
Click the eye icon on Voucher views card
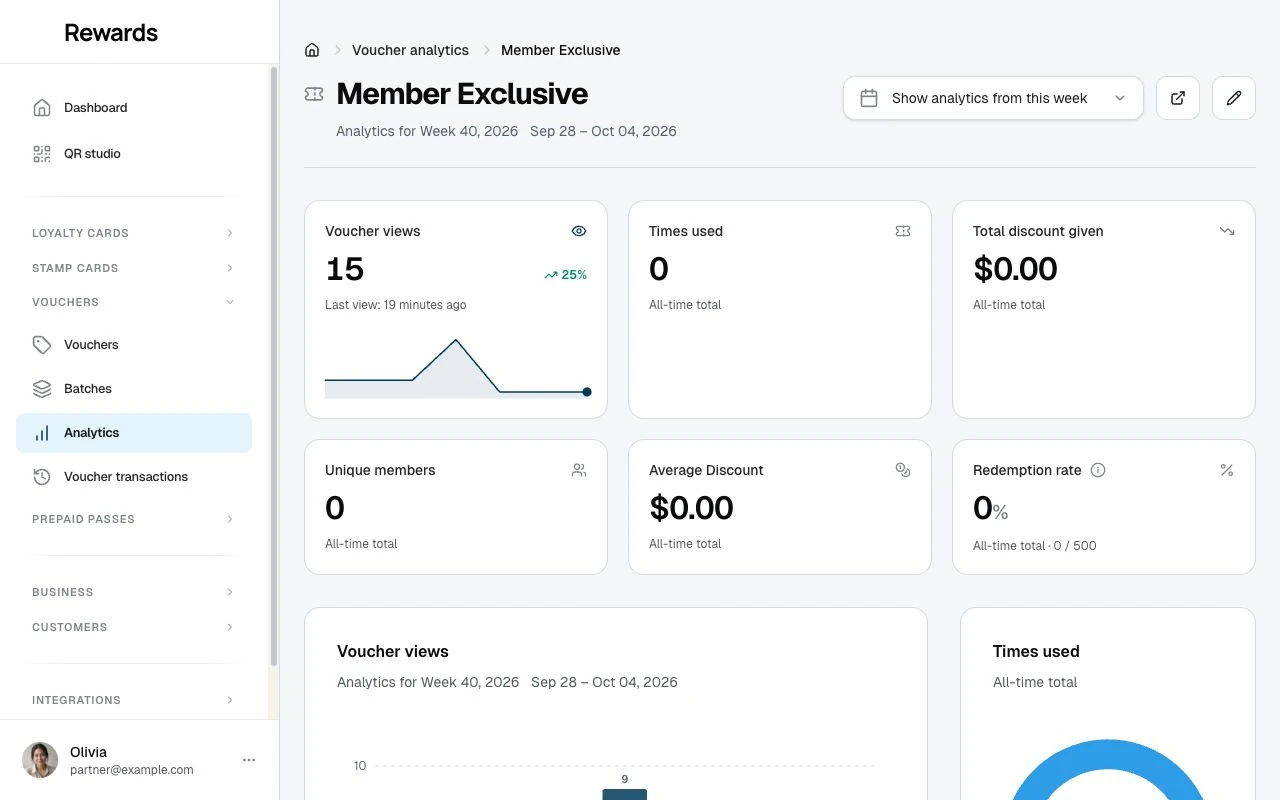(579, 231)
